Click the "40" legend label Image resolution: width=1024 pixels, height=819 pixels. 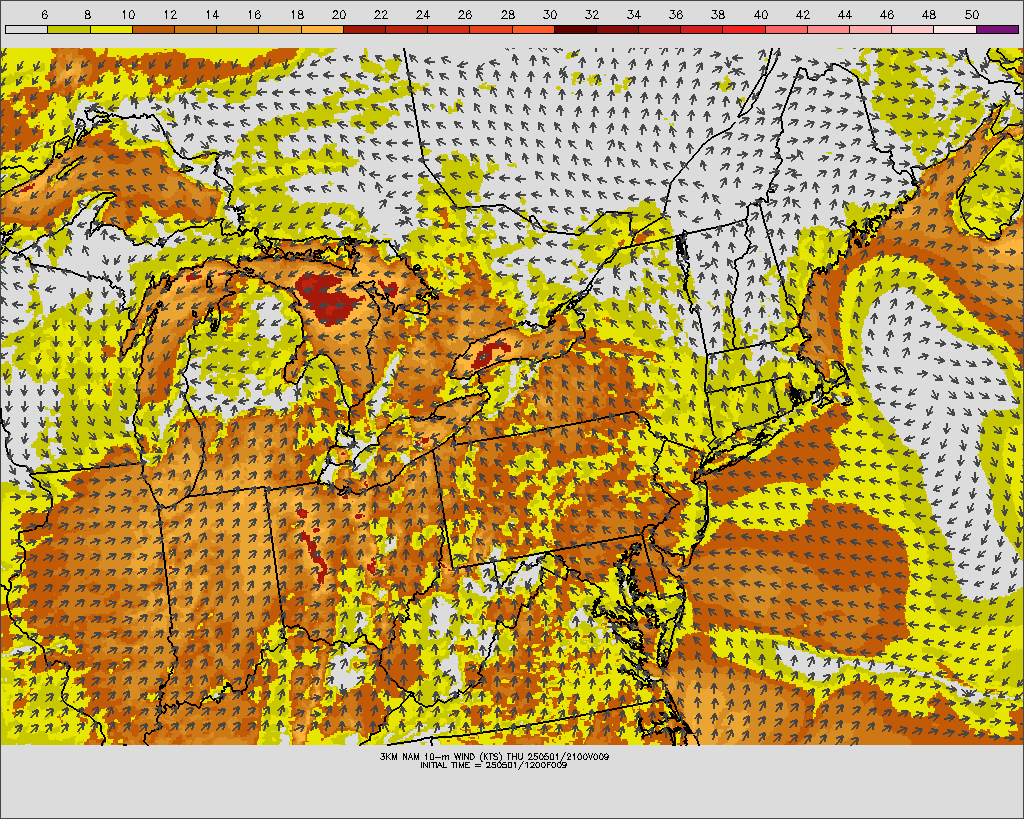760,15
